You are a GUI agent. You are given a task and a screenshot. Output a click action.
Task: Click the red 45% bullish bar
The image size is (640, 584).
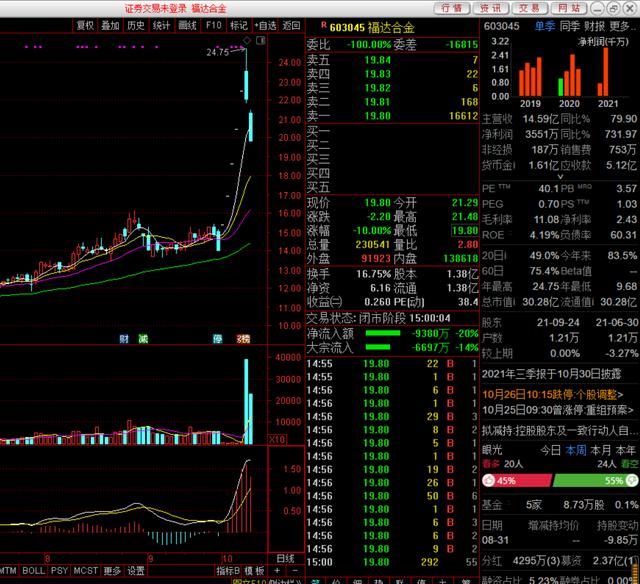click(517, 481)
